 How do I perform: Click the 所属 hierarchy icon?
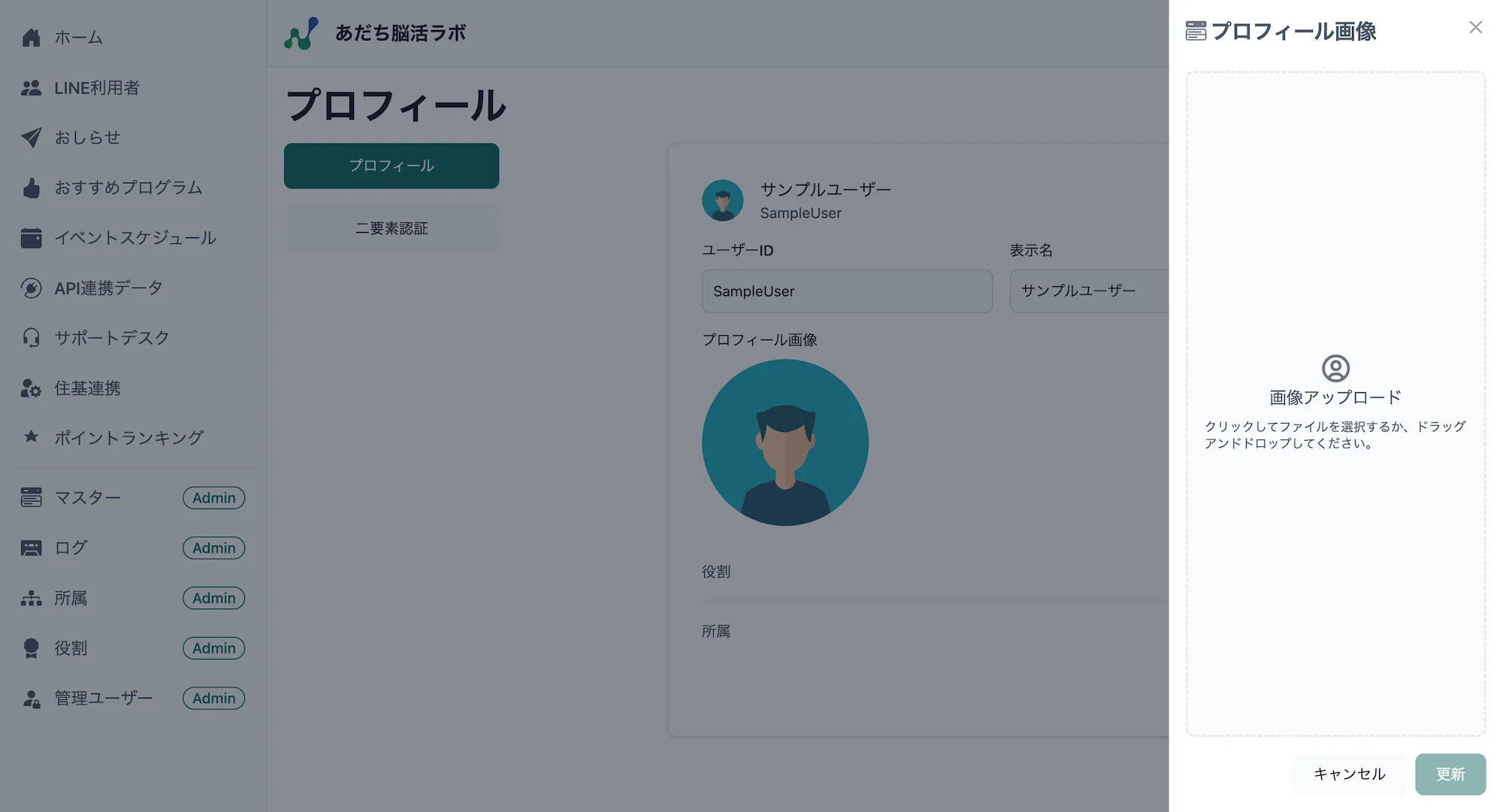(x=32, y=598)
